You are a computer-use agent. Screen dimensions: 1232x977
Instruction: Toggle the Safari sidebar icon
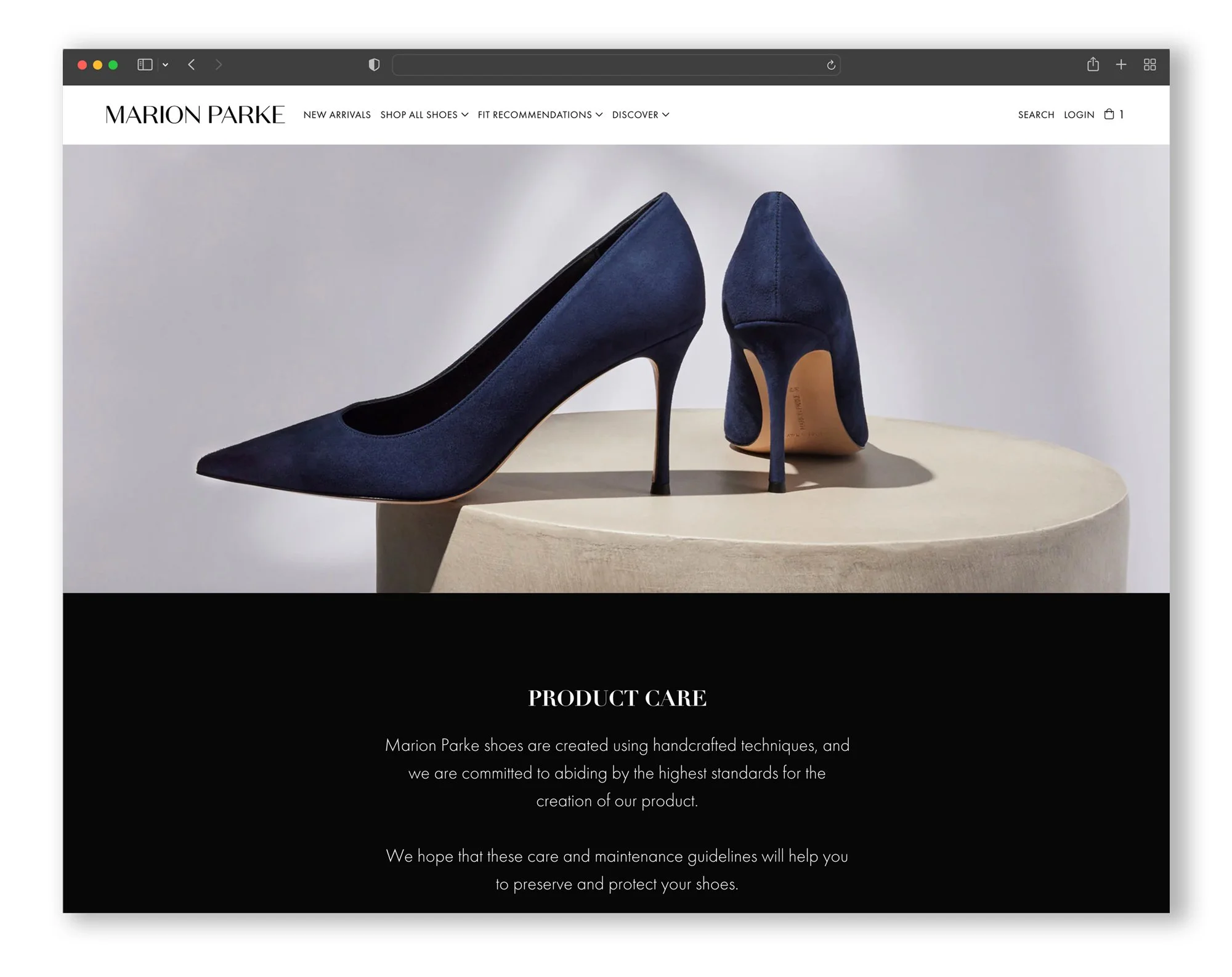[x=145, y=65]
